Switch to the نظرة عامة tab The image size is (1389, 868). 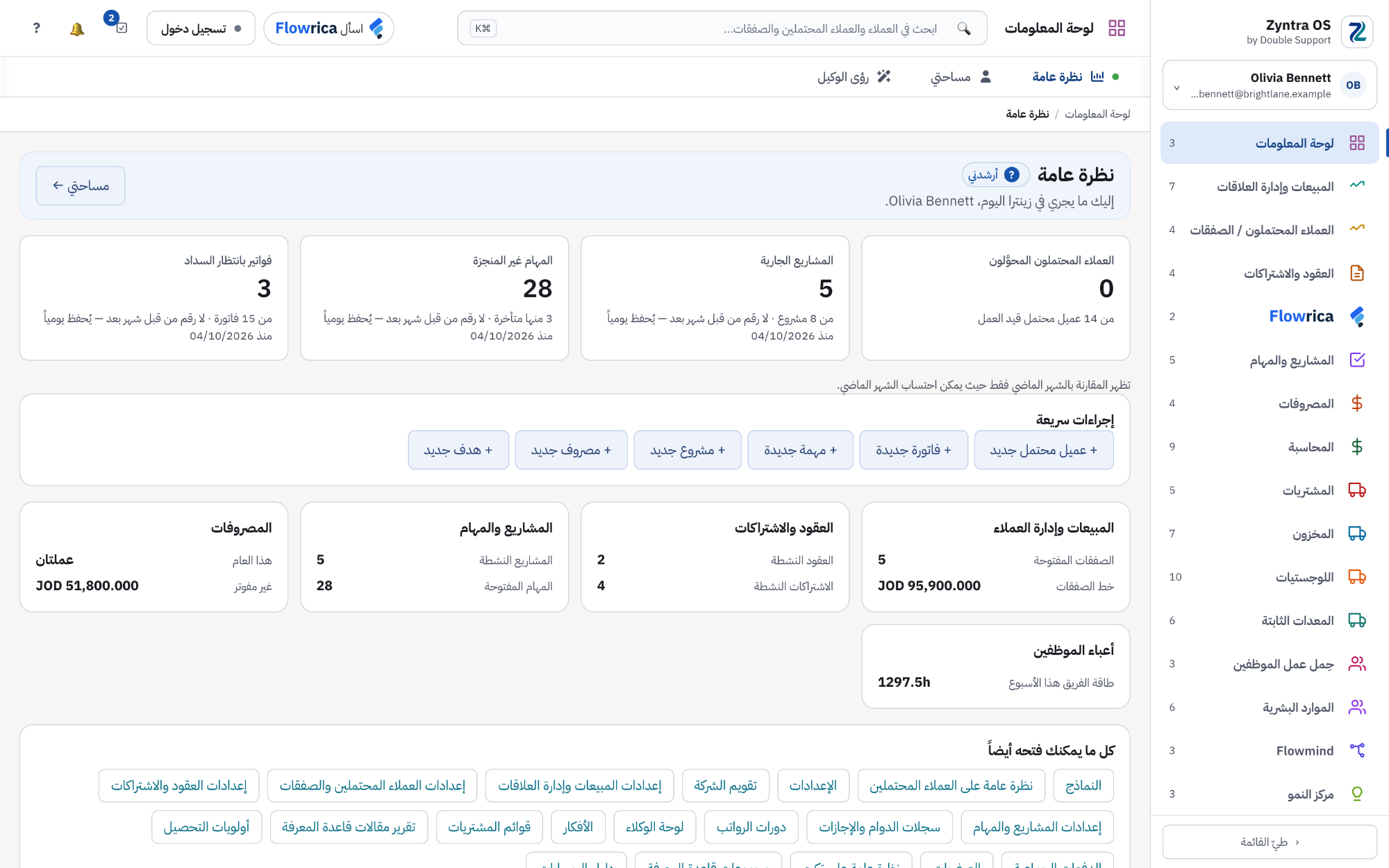[x=1075, y=76]
